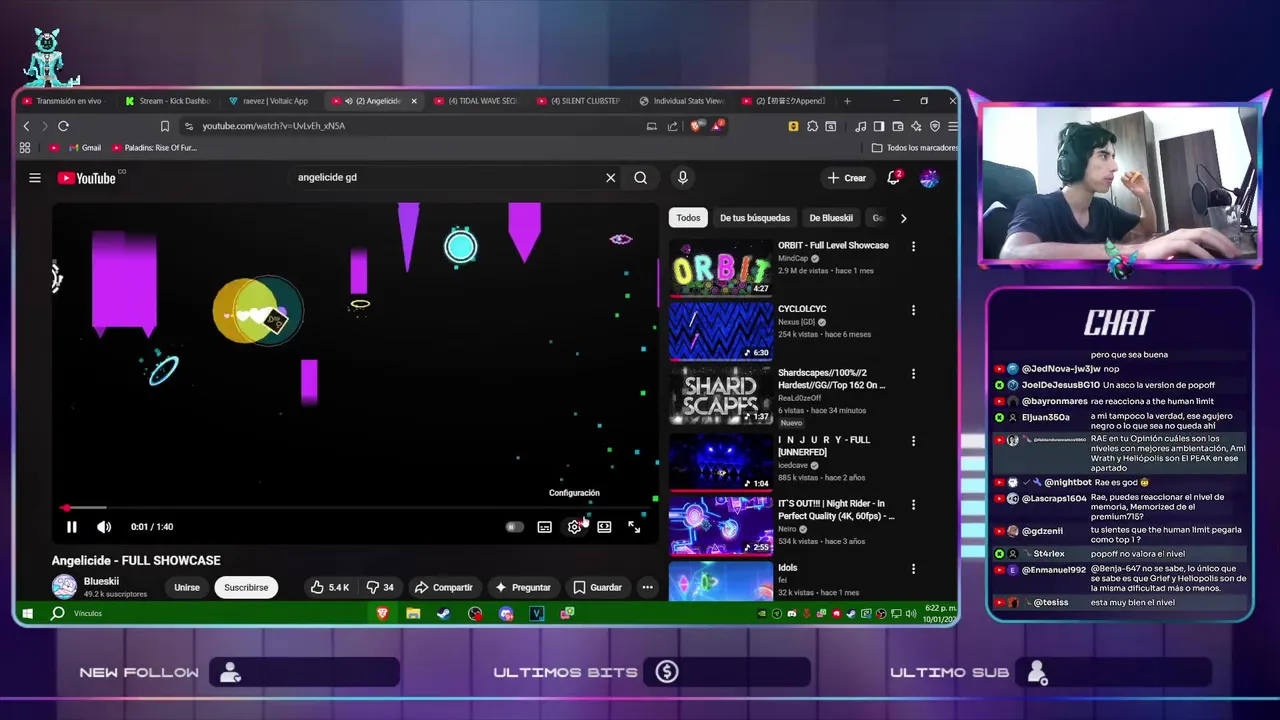The width and height of the screenshot is (1280, 720).
Task: Go to YouTube home via logo
Action: coord(87,178)
